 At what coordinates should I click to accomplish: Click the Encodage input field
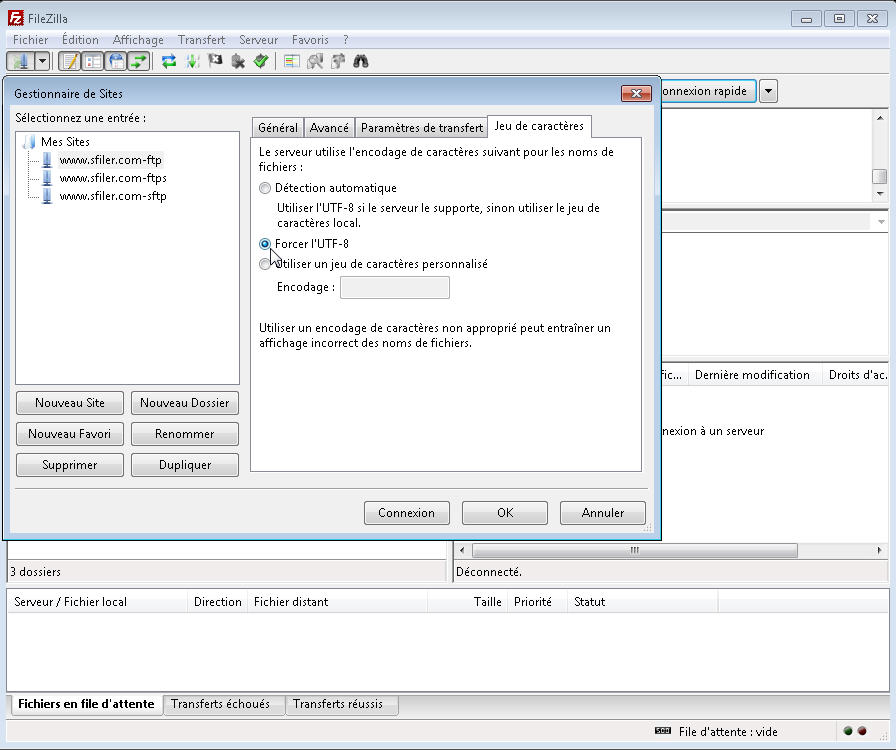pyautogui.click(x=395, y=288)
